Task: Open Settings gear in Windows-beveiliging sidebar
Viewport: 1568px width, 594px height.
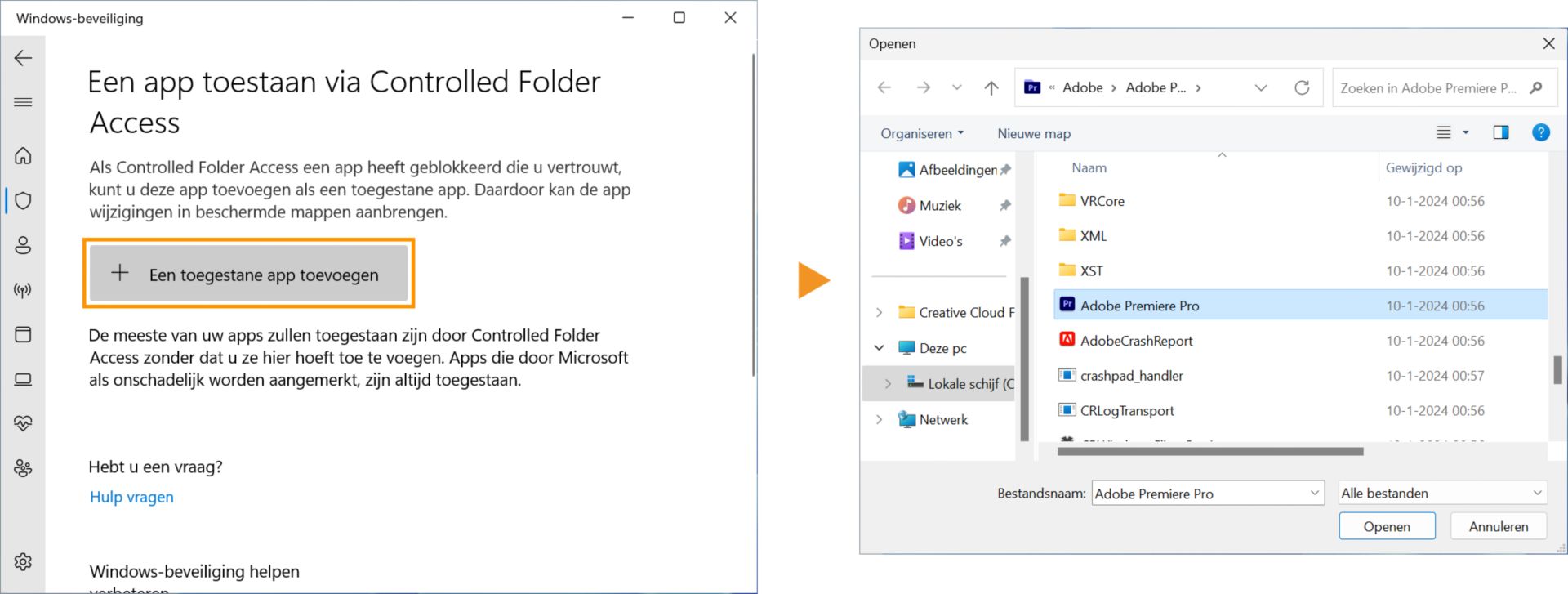Action: [23, 561]
